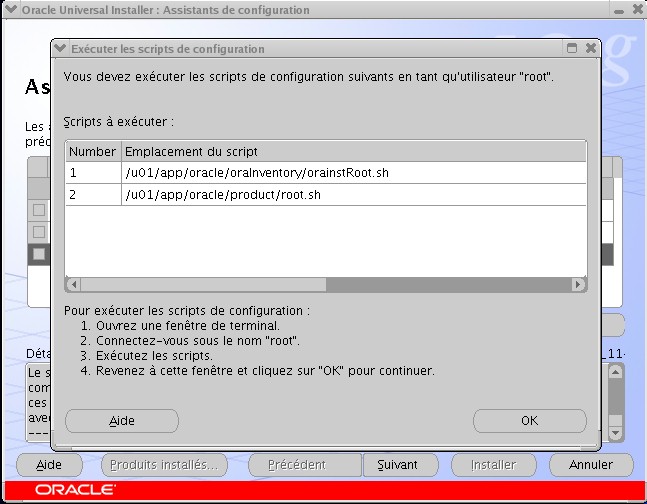Click Aide in the main installer window

point(49,465)
